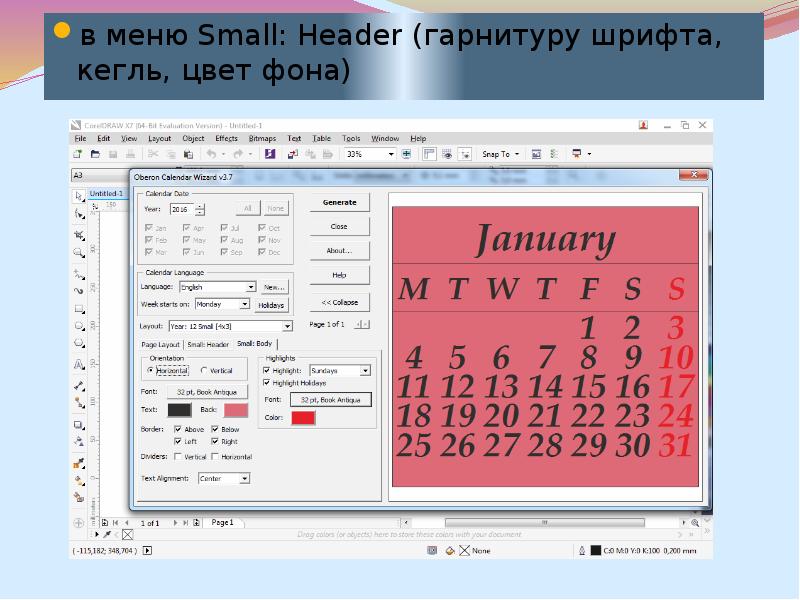Open the Text Alignment dropdown
The height and width of the screenshot is (600, 800).
(244, 479)
